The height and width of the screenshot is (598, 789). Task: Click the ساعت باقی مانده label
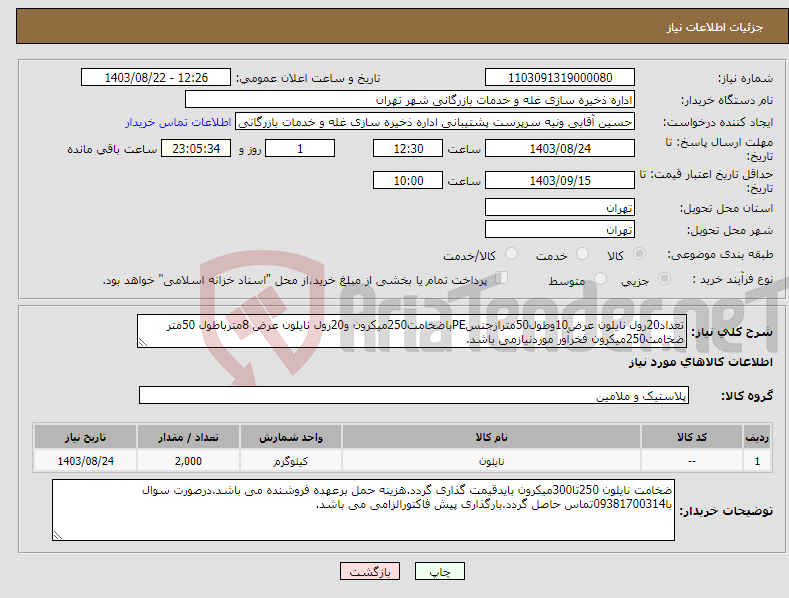click(112, 149)
